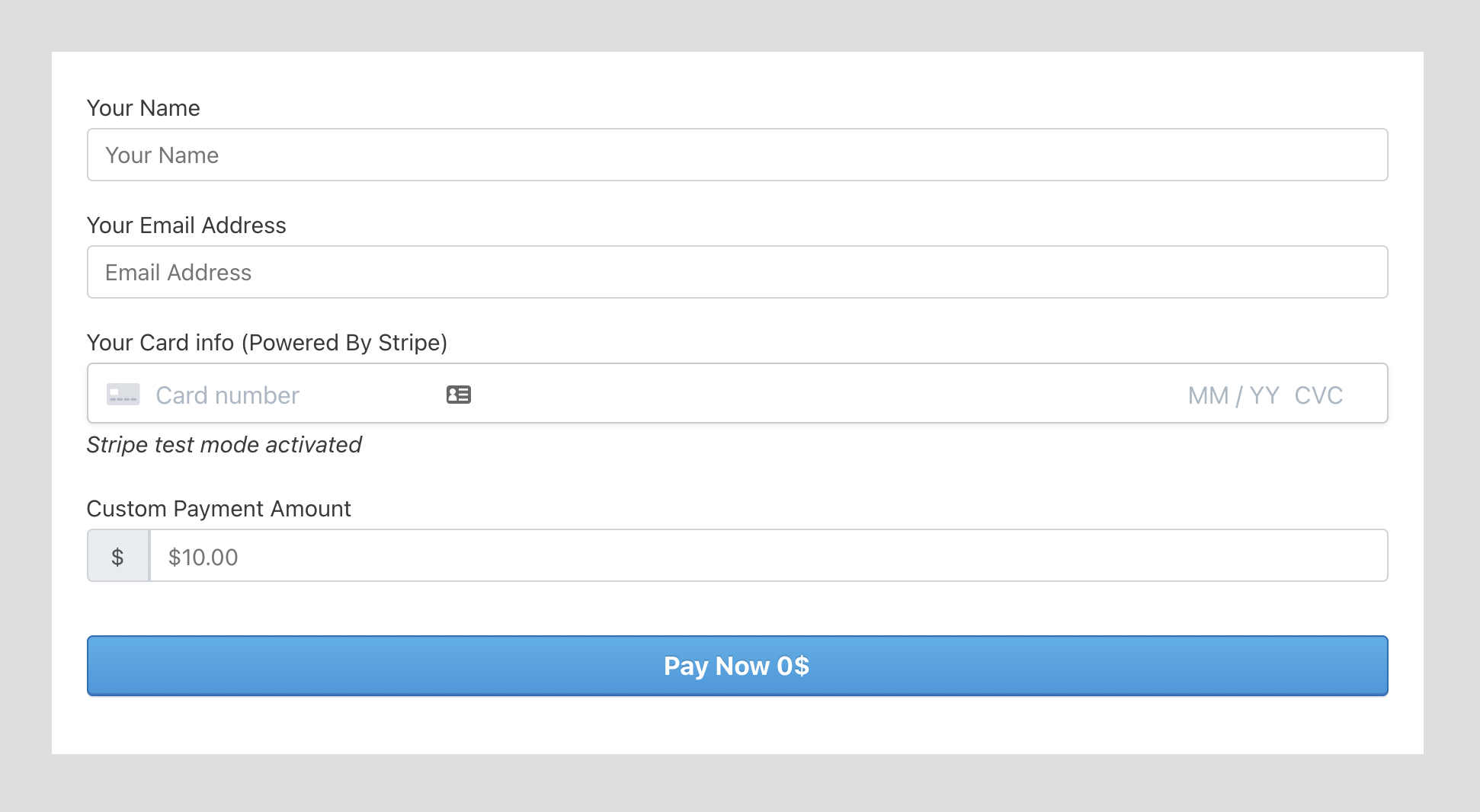Click the $10.00 placeholder text
This screenshot has height=812, width=1480.
[202, 557]
